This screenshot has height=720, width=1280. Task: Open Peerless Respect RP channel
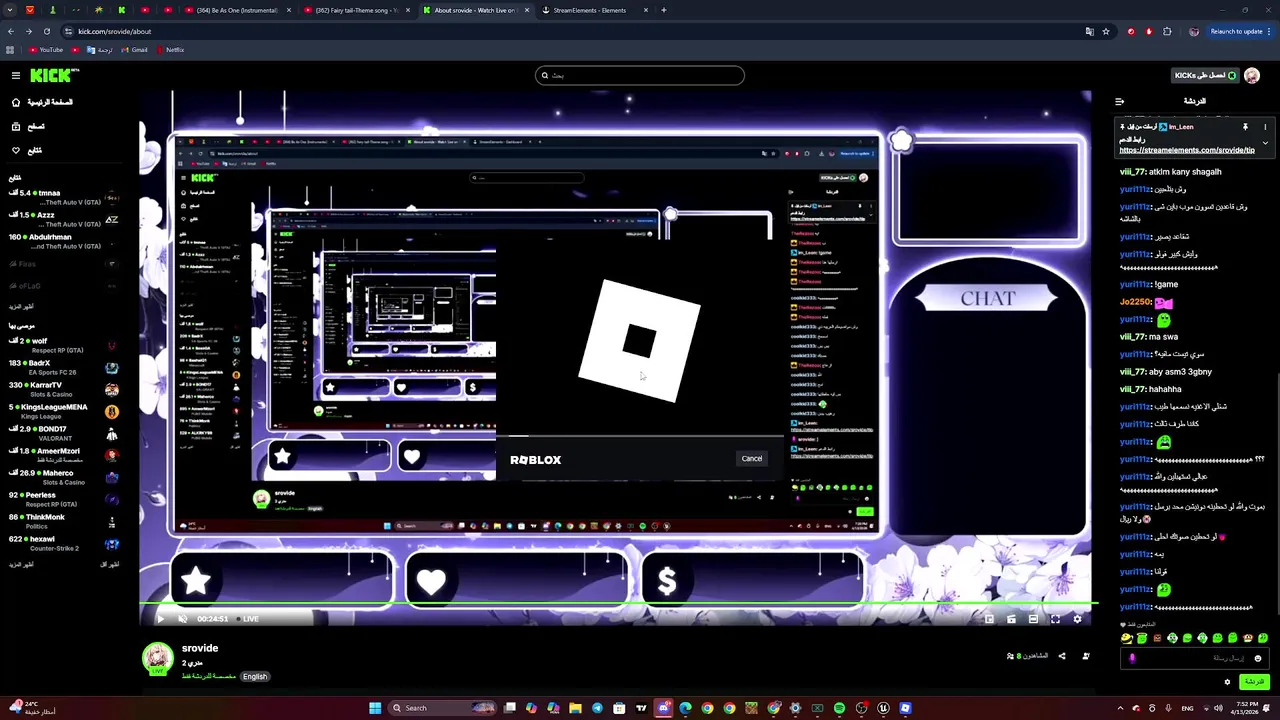[x=63, y=499]
